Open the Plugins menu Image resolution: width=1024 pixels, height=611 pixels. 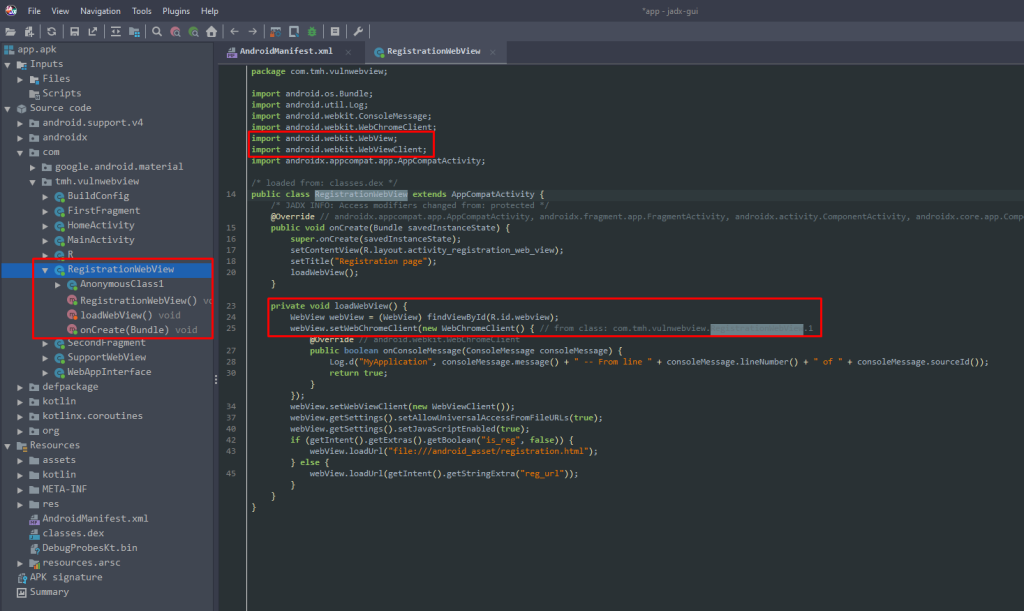tap(176, 11)
